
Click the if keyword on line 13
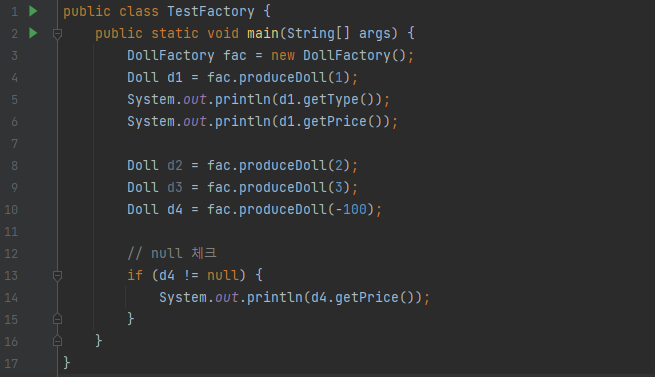[x=135, y=275]
